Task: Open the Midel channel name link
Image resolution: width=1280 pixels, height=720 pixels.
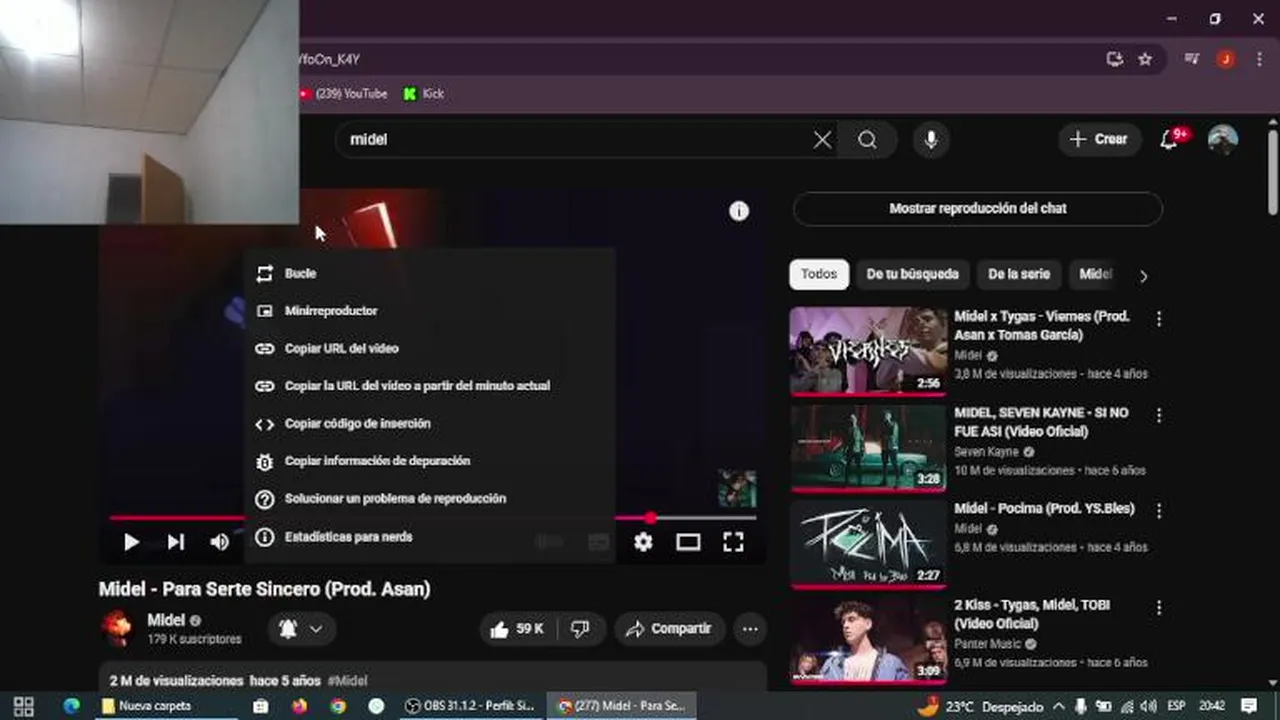Action: click(166, 620)
